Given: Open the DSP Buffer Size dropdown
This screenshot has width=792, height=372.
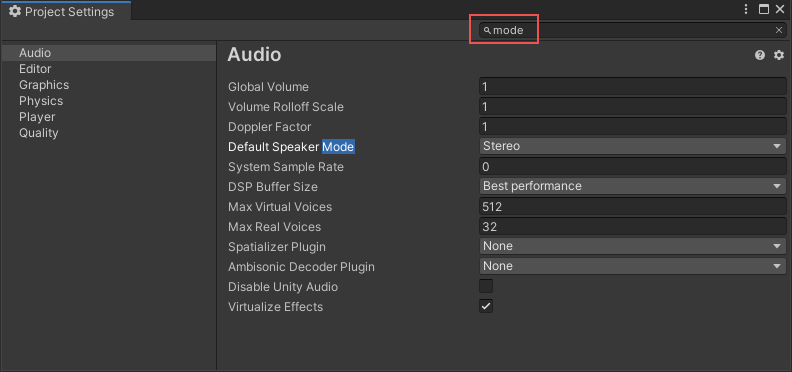Looking at the screenshot, I should 632,186.
